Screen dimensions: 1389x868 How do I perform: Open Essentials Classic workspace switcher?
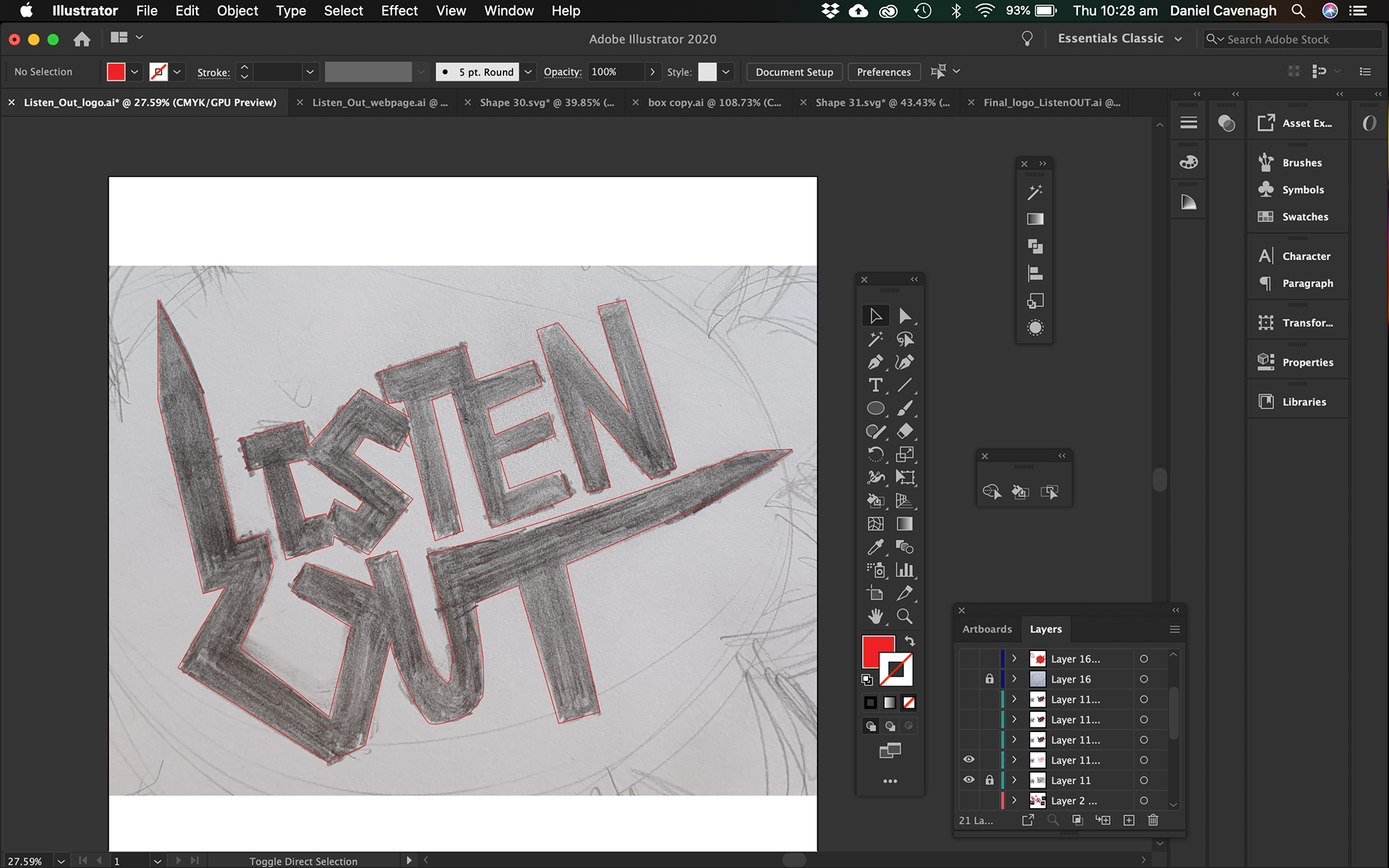click(1120, 39)
